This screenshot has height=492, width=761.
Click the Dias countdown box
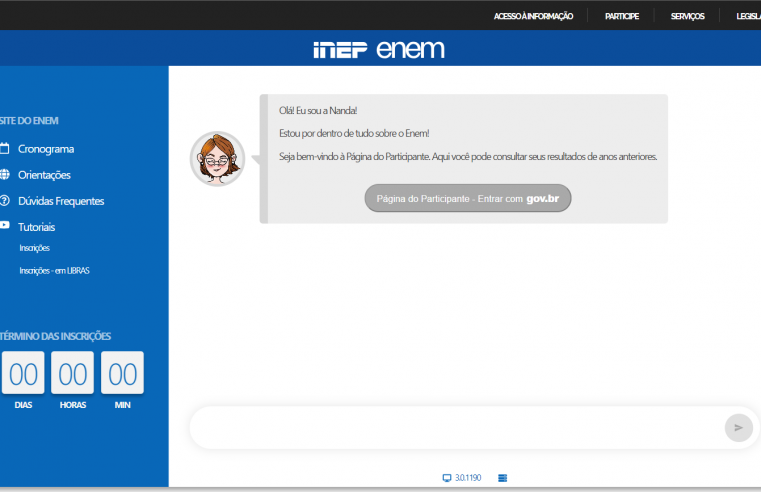click(23, 374)
